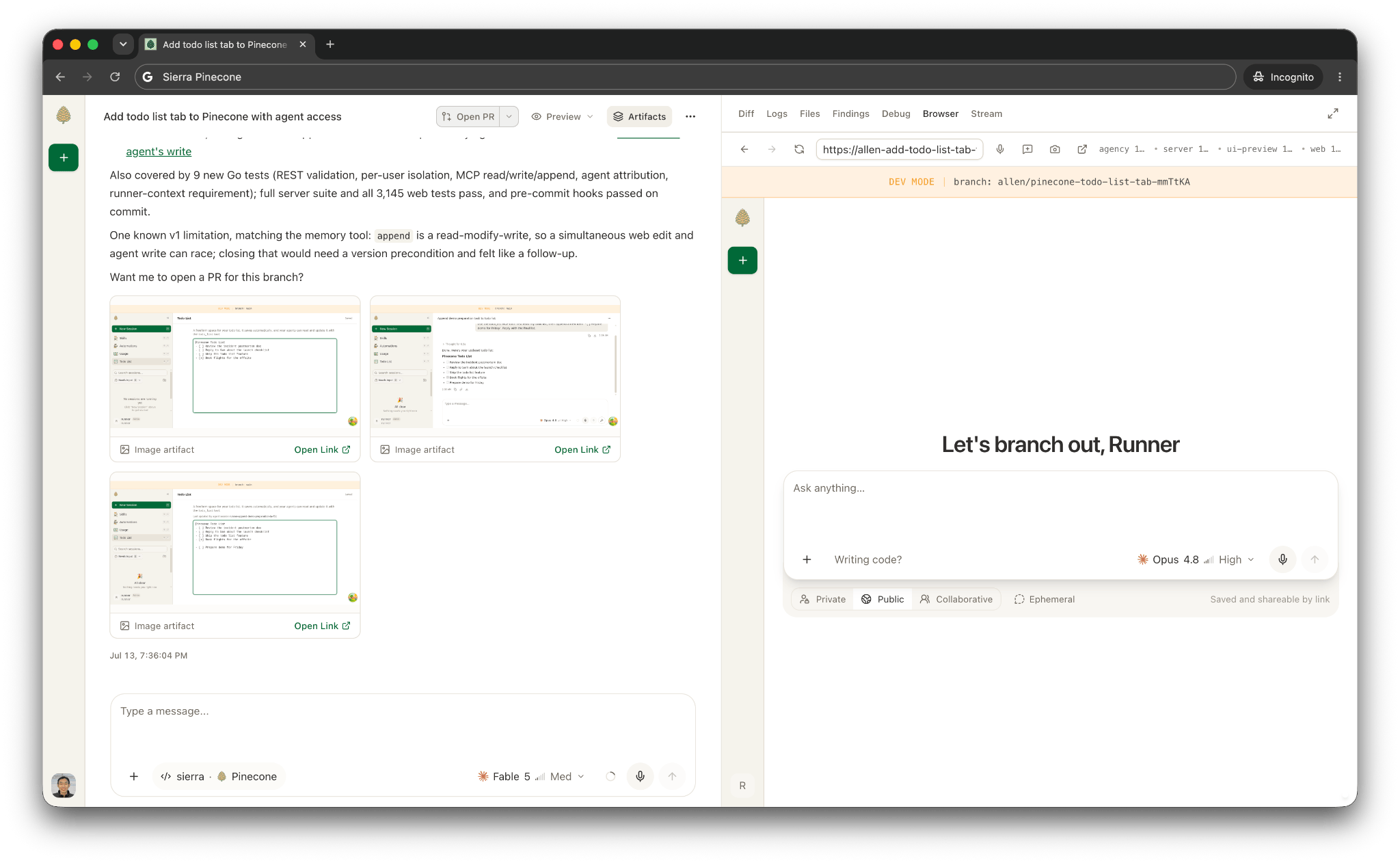Click the R avatar in preview sidebar
The image size is (1400, 863).
click(x=742, y=786)
